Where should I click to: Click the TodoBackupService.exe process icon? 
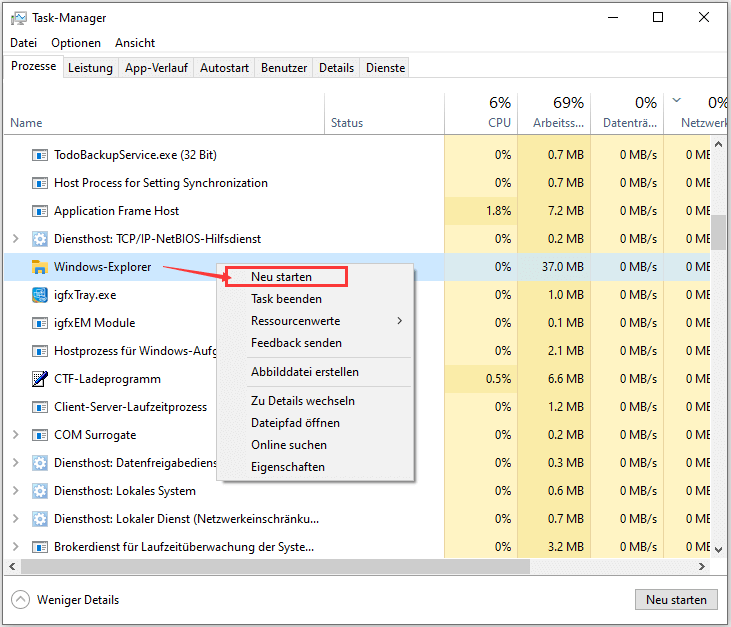pos(40,155)
